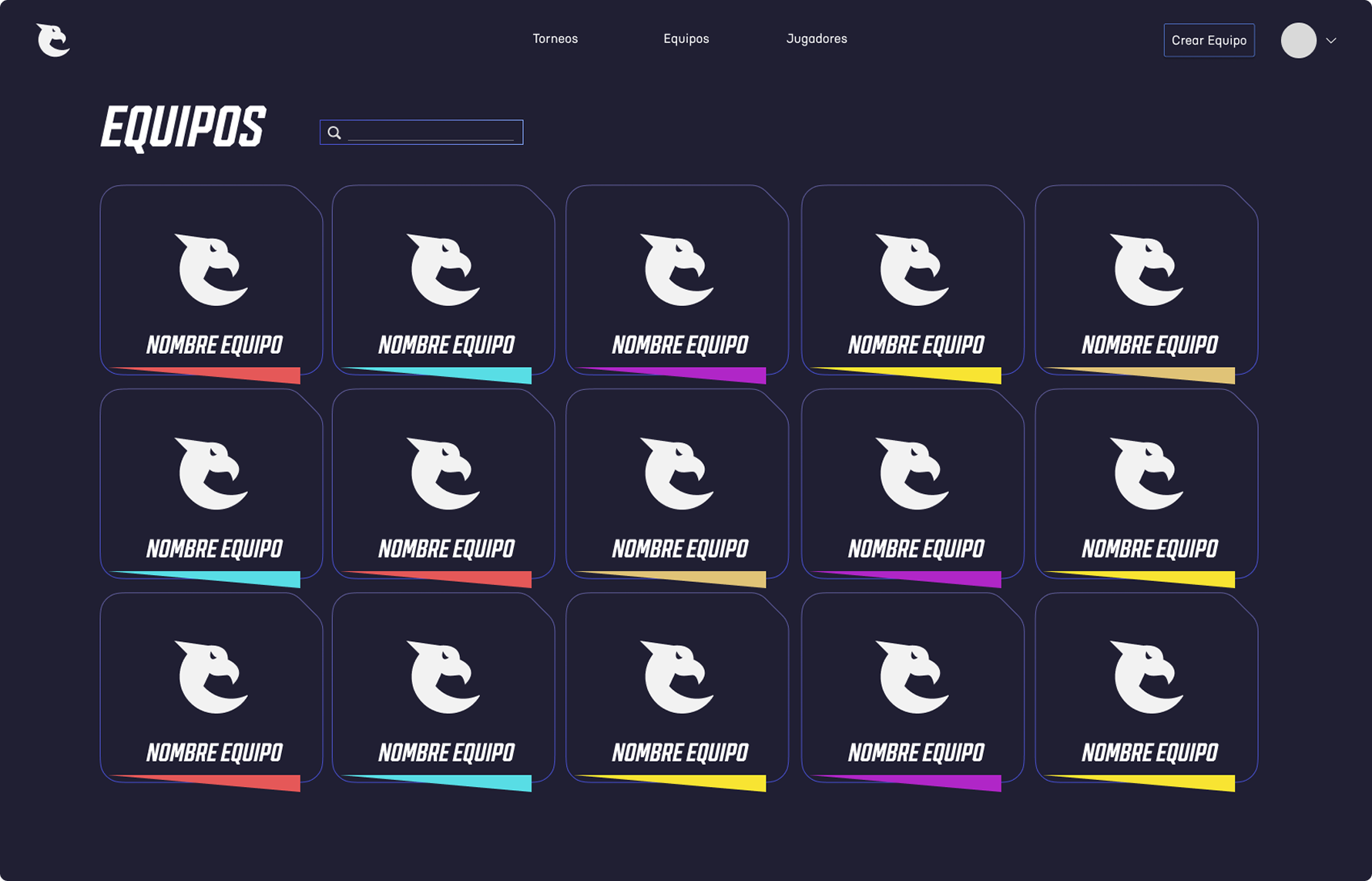The image size is (1372, 881).
Task: Click eagle icon of first-row tan team
Action: [1147, 269]
